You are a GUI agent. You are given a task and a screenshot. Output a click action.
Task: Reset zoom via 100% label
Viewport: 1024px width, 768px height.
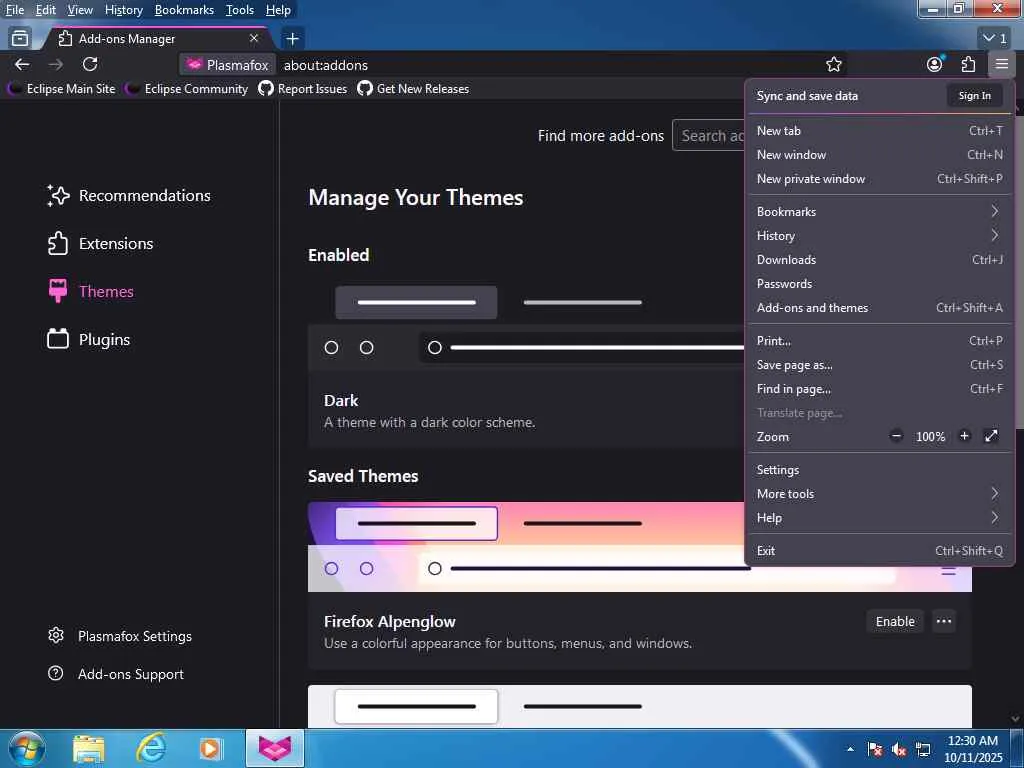(930, 436)
